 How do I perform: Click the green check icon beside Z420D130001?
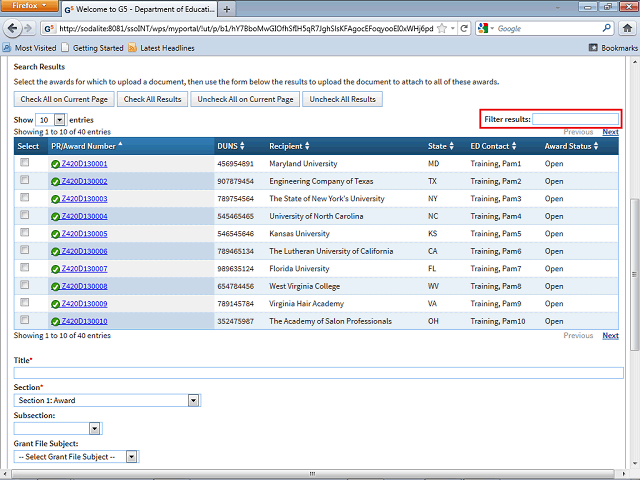(56, 164)
